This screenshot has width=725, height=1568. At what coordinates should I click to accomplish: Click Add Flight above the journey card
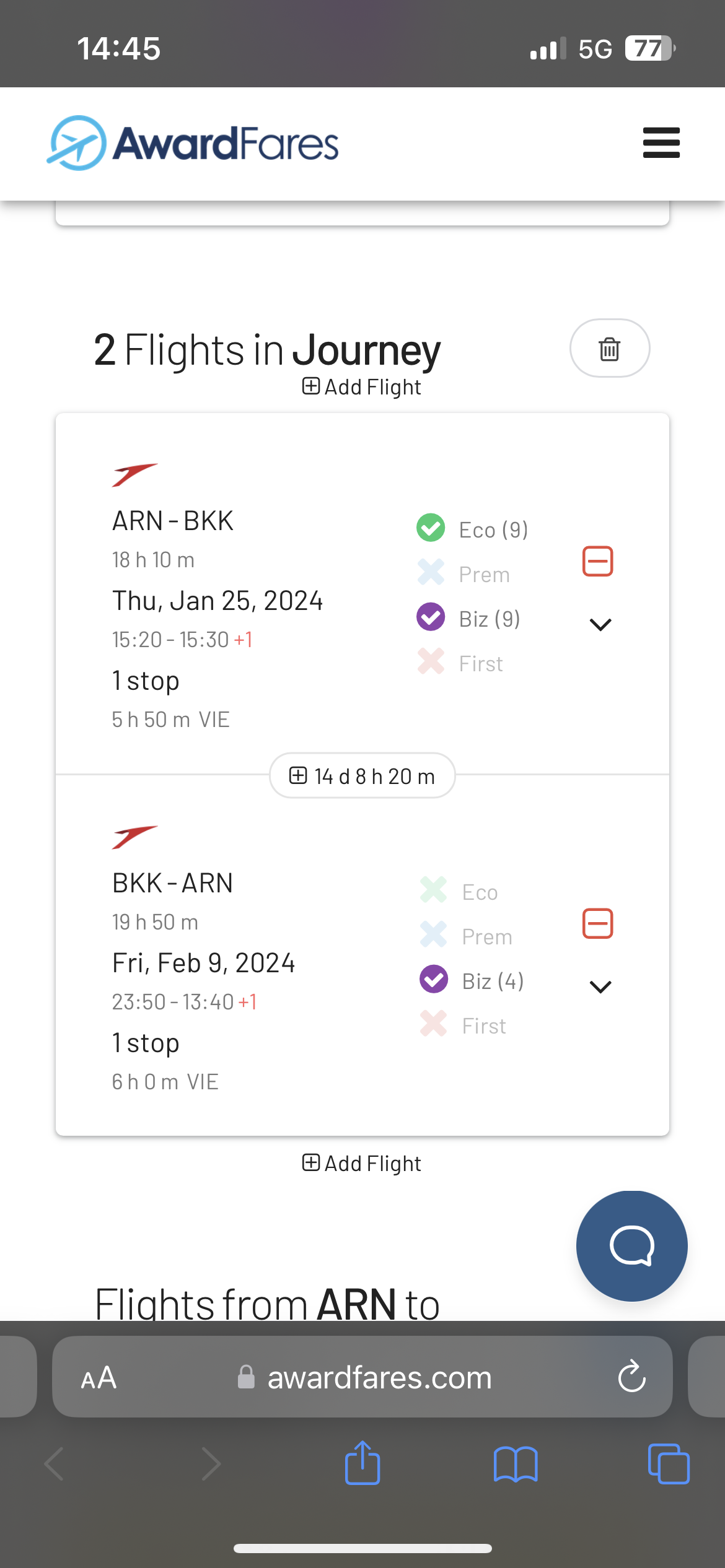pyautogui.click(x=362, y=387)
